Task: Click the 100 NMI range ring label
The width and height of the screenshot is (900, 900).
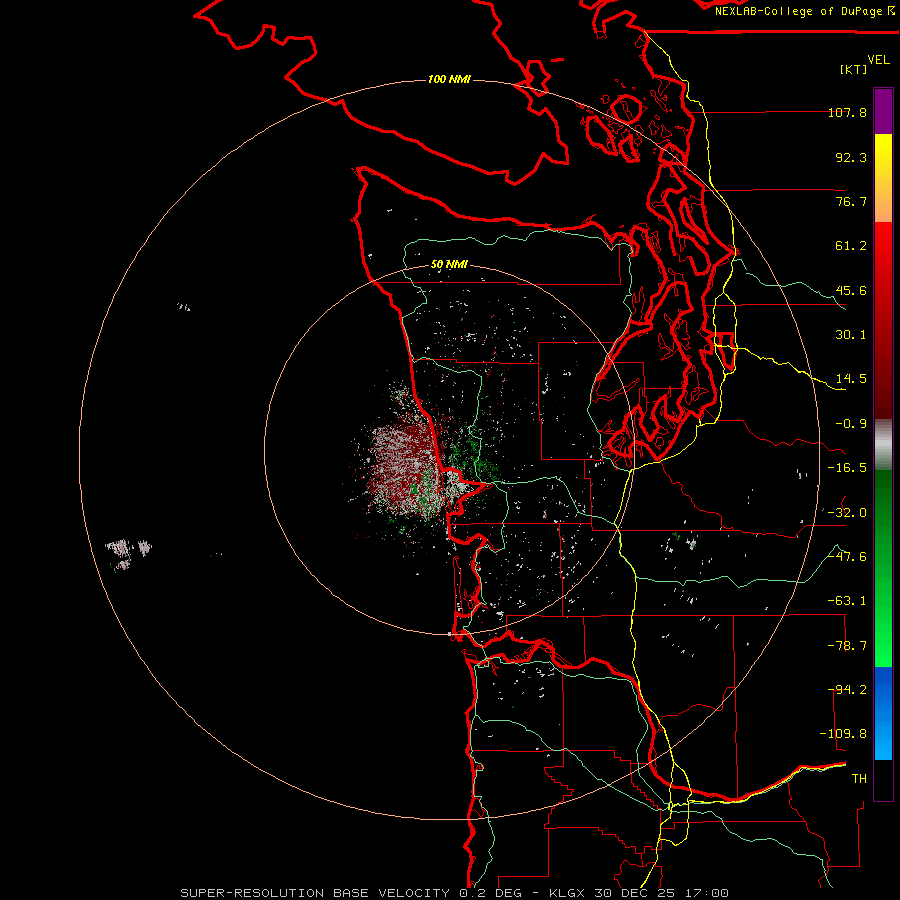Action: [449, 79]
